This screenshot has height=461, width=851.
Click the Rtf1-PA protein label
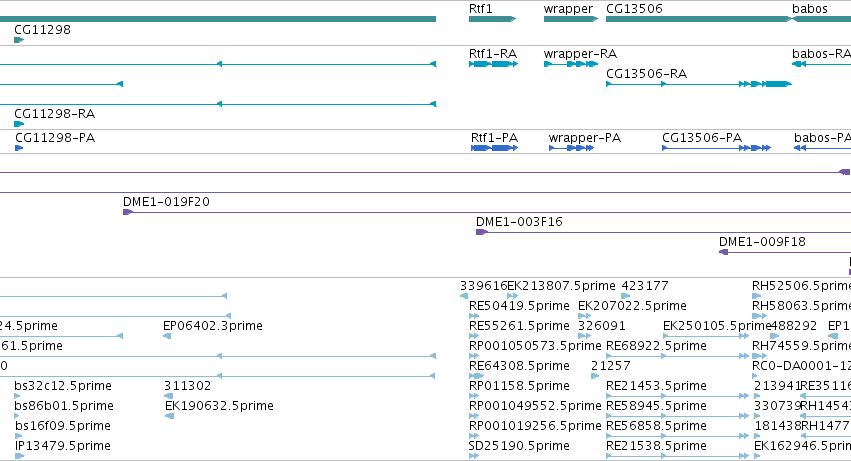tap(494, 137)
